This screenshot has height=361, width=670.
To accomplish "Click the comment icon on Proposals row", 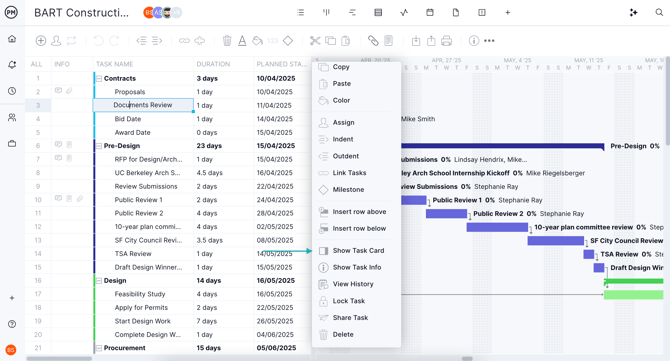I will [58, 91].
